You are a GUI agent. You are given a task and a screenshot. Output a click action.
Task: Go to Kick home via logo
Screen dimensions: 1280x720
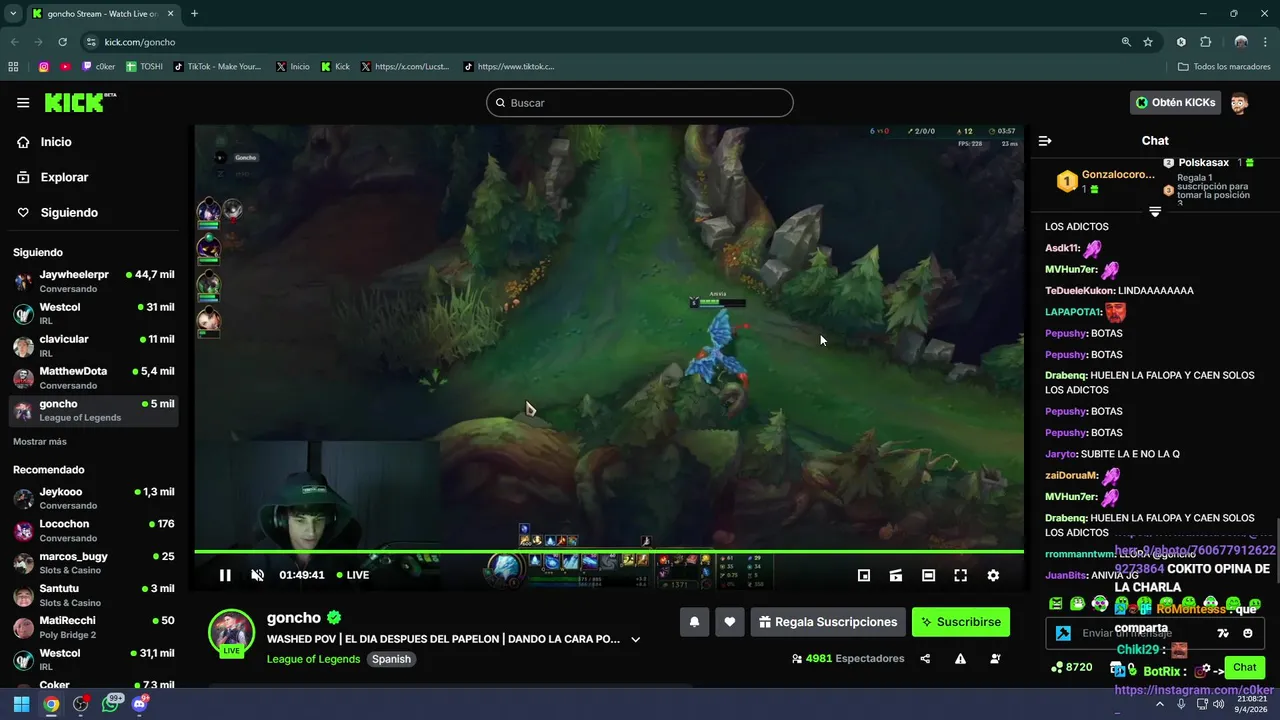pos(80,103)
